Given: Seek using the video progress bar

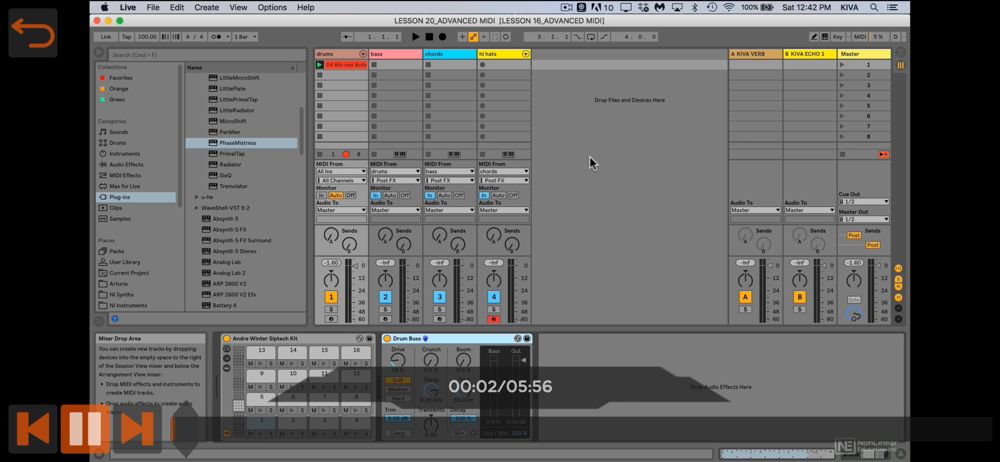Looking at the screenshot, I should 582,429.
